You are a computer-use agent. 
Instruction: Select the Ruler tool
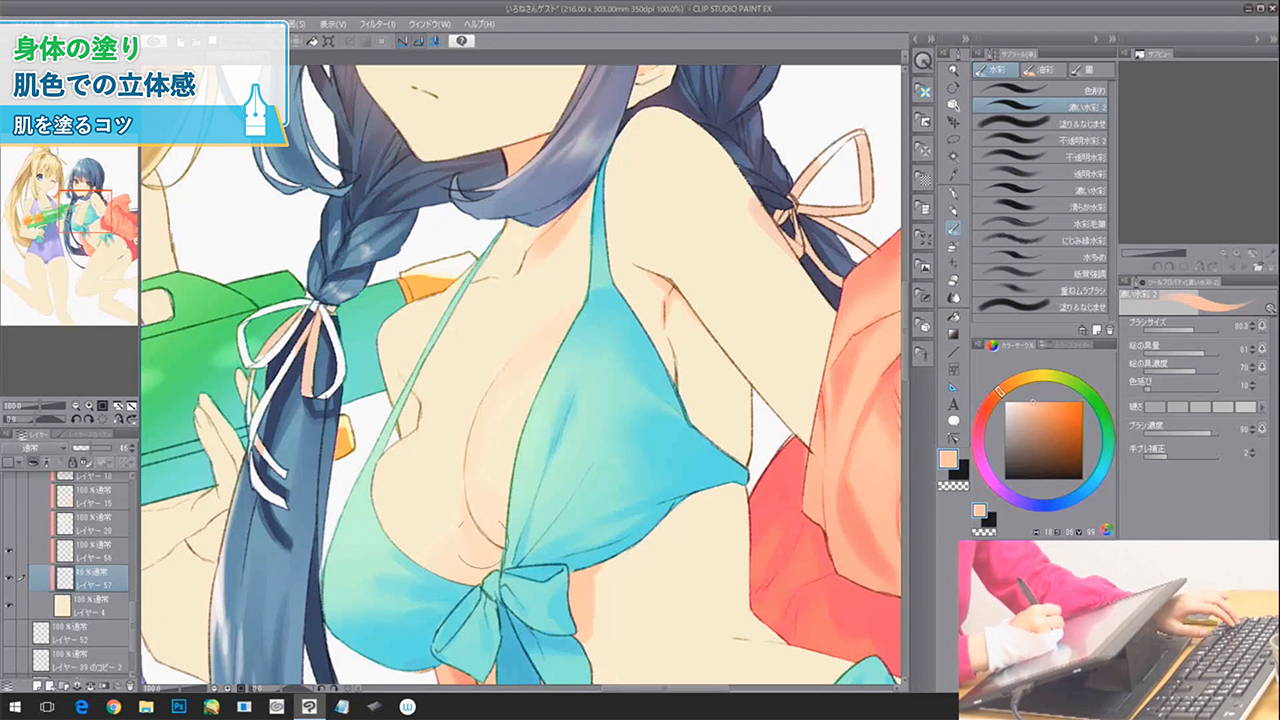pyautogui.click(x=953, y=387)
